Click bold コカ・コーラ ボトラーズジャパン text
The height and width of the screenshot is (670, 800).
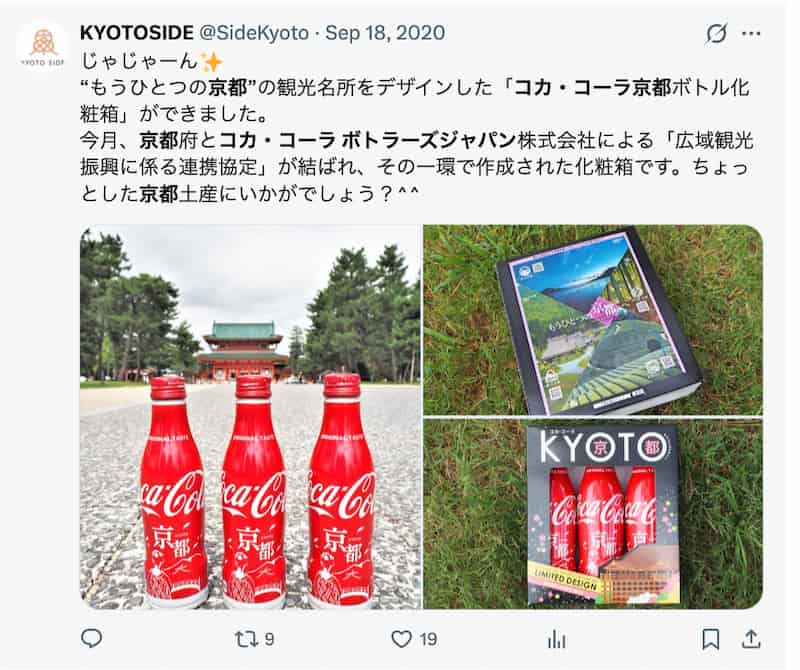367,140
